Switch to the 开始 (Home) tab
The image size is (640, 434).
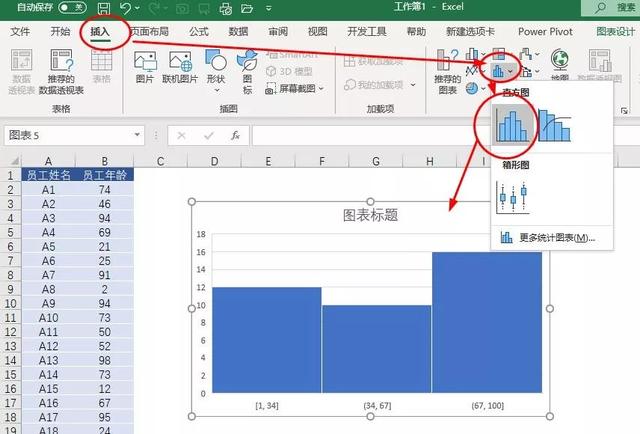[60, 31]
